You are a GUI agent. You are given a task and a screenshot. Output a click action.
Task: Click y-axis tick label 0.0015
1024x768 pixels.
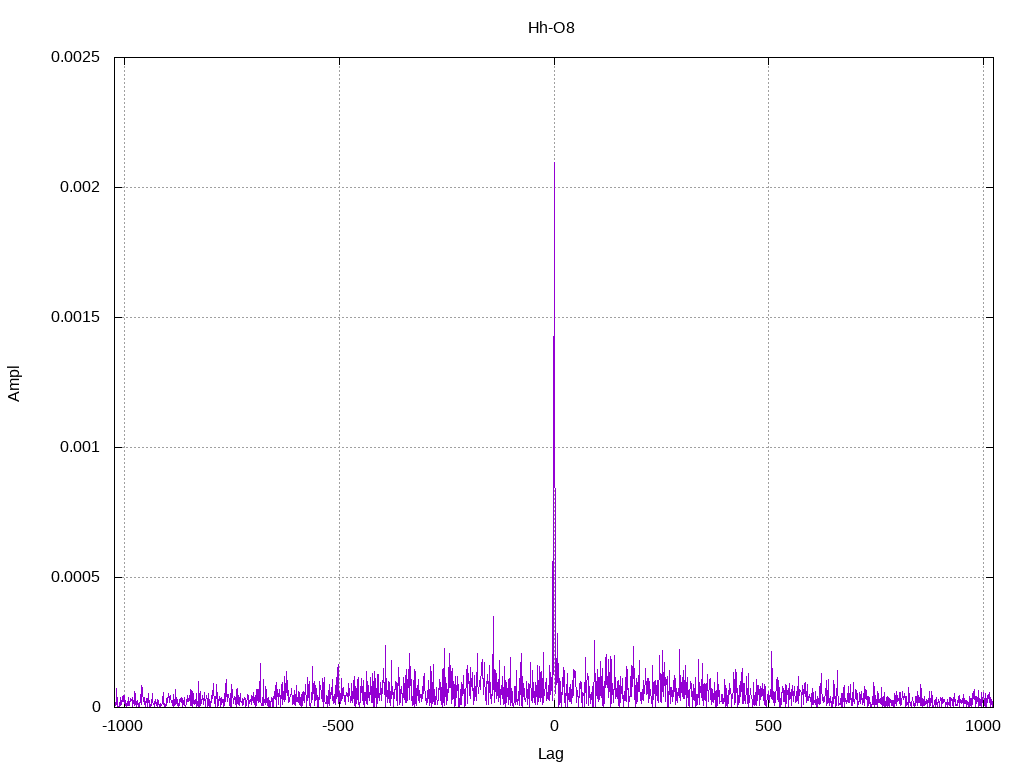click(76, 317)
